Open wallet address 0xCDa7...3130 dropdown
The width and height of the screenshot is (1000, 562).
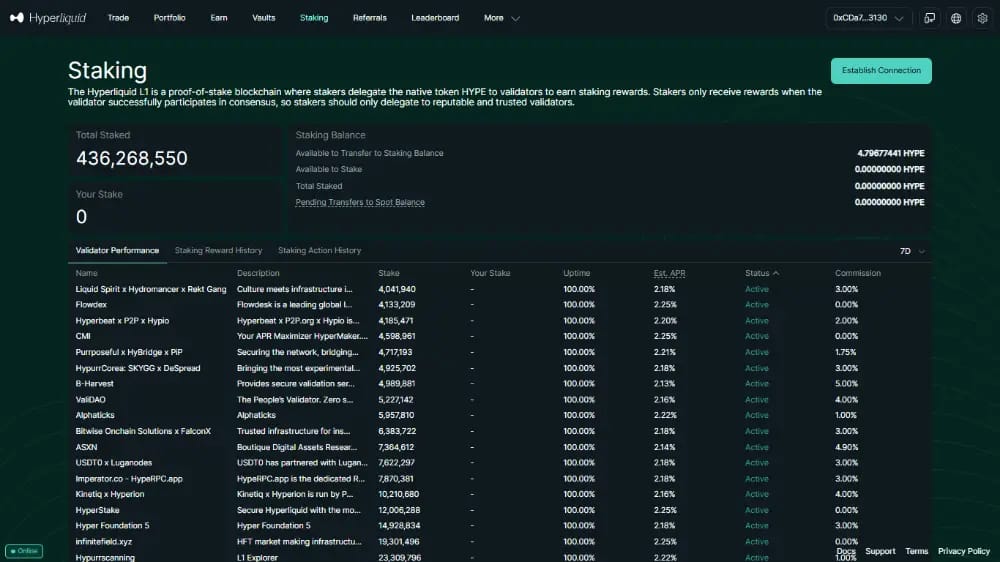868,18
